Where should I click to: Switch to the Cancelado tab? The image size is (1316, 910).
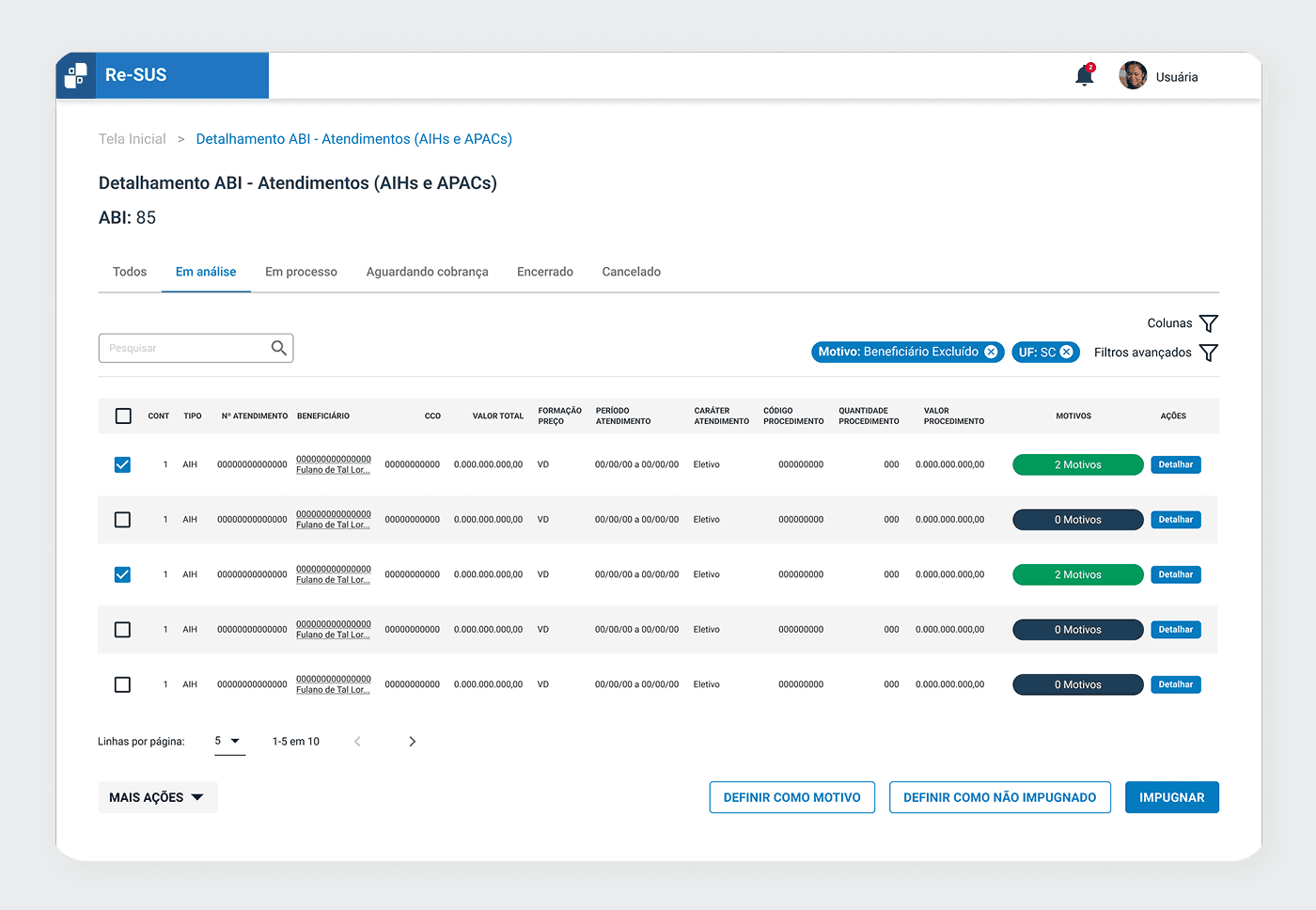pyautogui.click(x=631, y=272)
